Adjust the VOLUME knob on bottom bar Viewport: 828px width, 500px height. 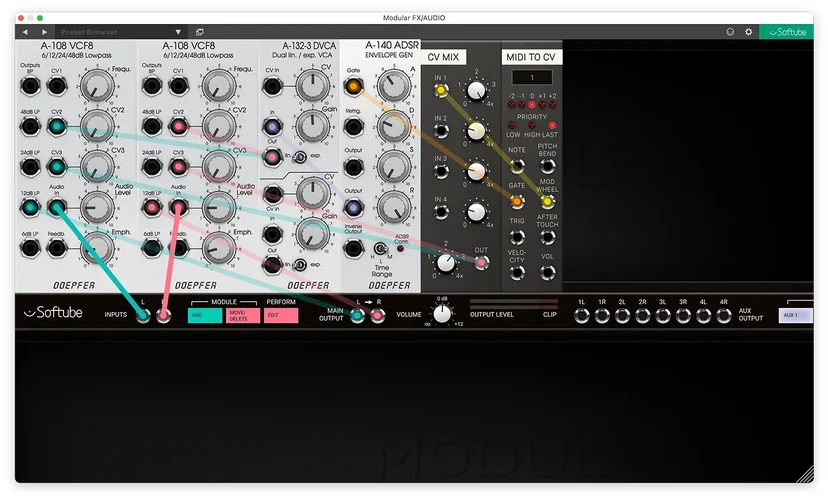442,314
